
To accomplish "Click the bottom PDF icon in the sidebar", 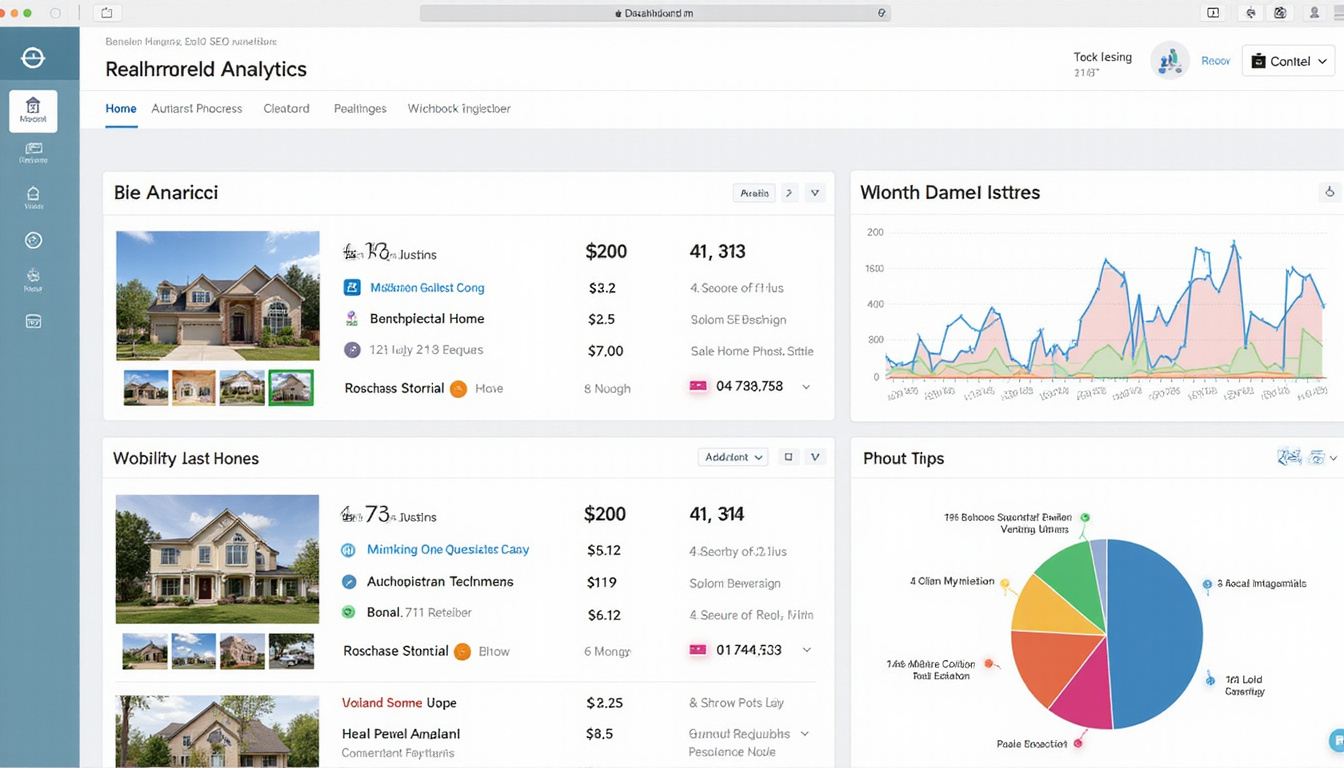I will coord(34,321).
